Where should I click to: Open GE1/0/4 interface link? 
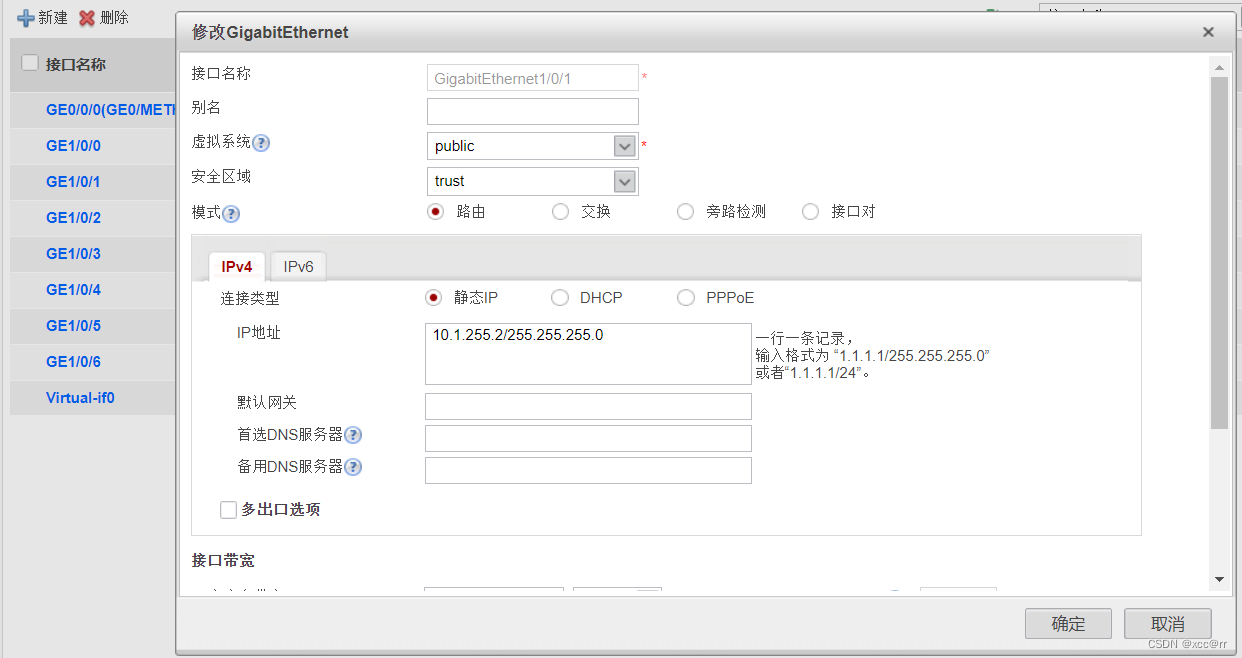(73, 289)
